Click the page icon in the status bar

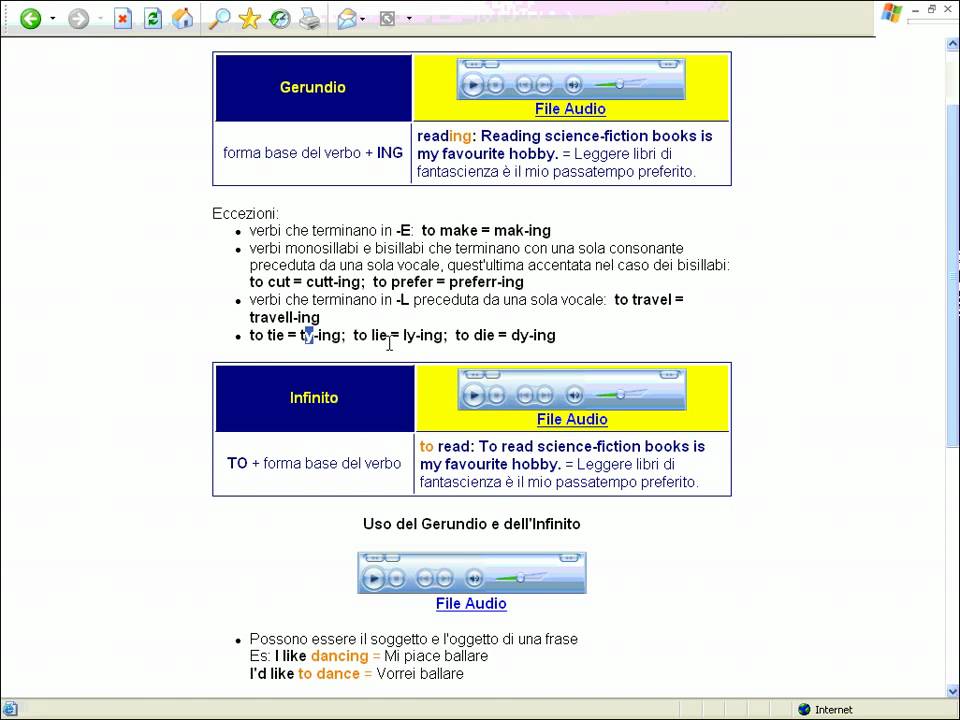click(10, 710)
